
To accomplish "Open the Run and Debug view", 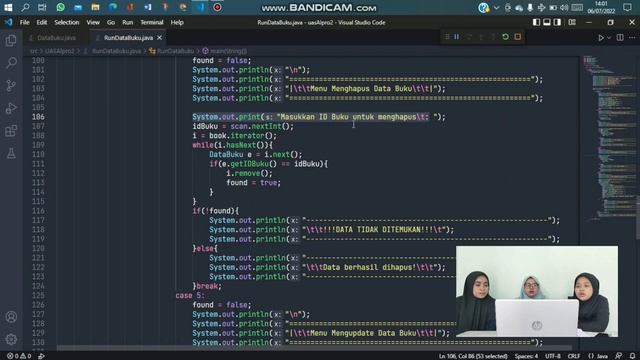I will 11,108.
